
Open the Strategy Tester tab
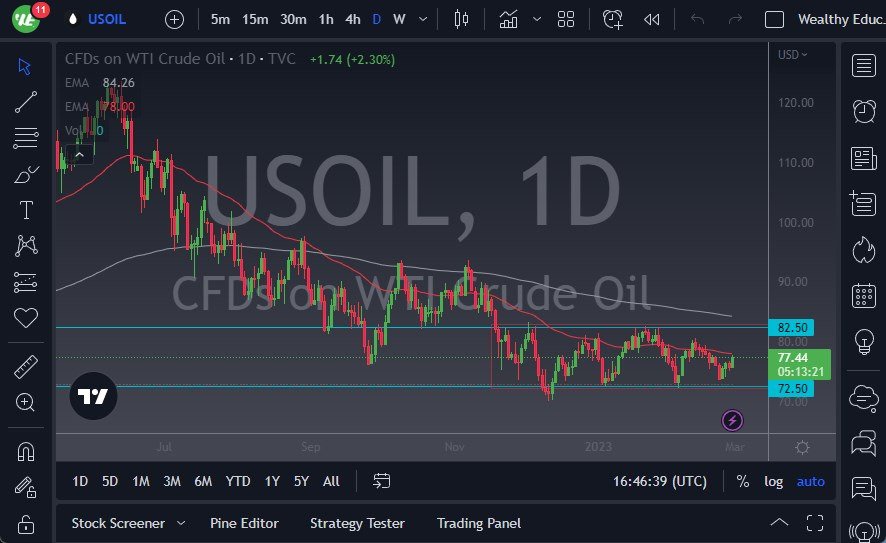(357, 523)
